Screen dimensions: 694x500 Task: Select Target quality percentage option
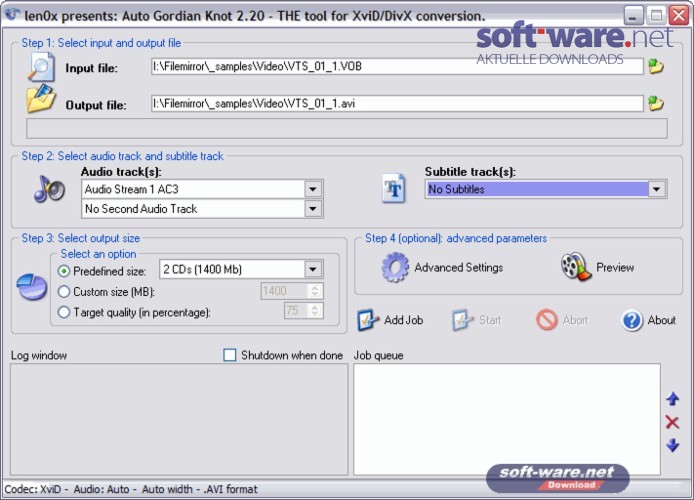(64, 312)
